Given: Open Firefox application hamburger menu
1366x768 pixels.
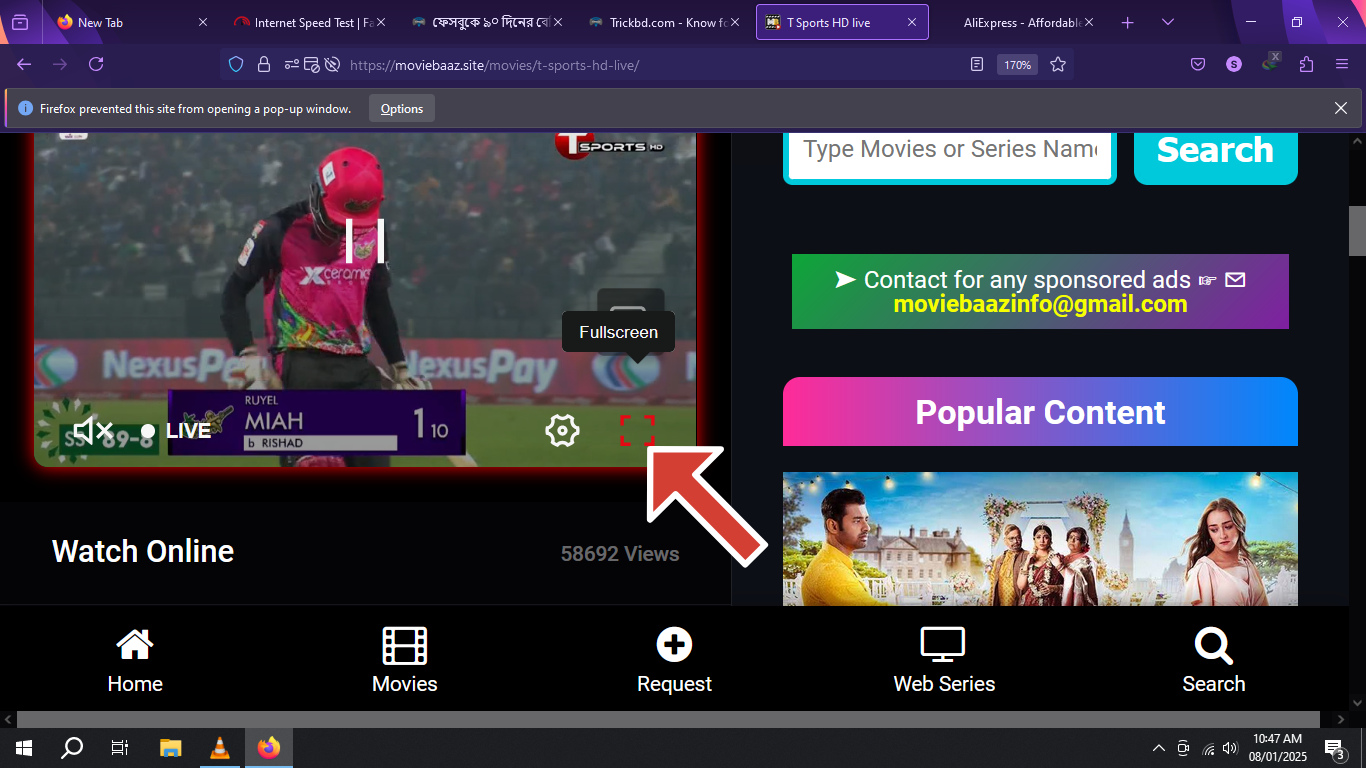Looking at the screenshot, I should (x=1342, y=65).
